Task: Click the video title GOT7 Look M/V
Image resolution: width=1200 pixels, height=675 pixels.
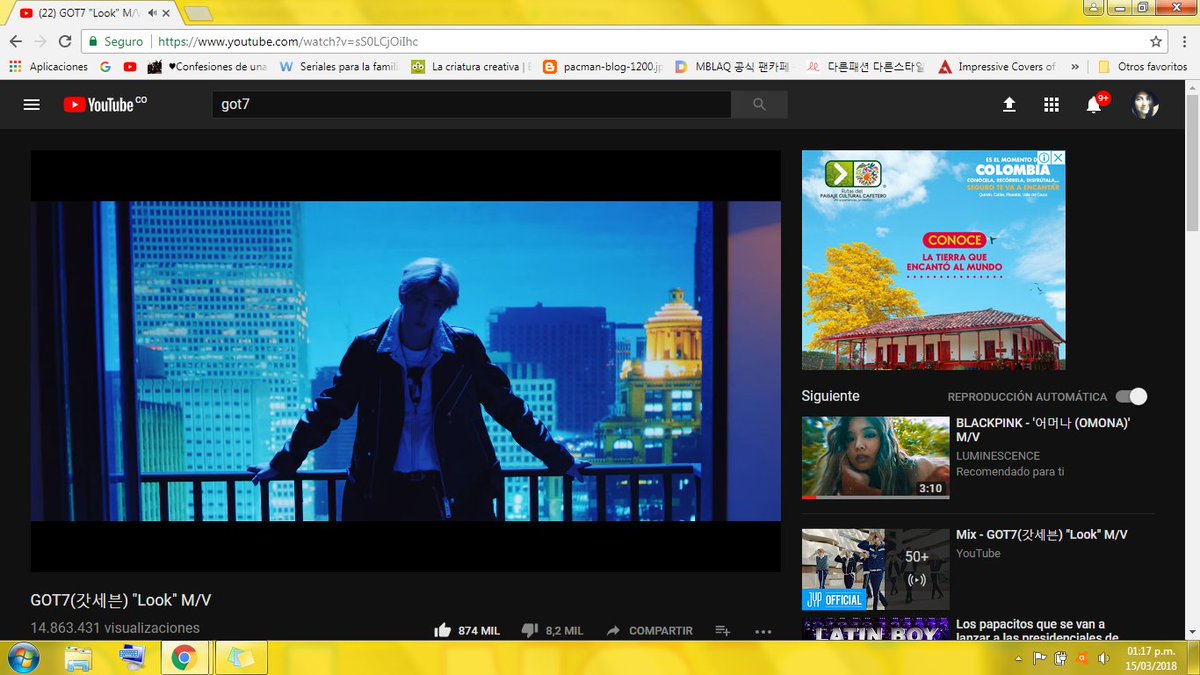Action: coord(121,600)
